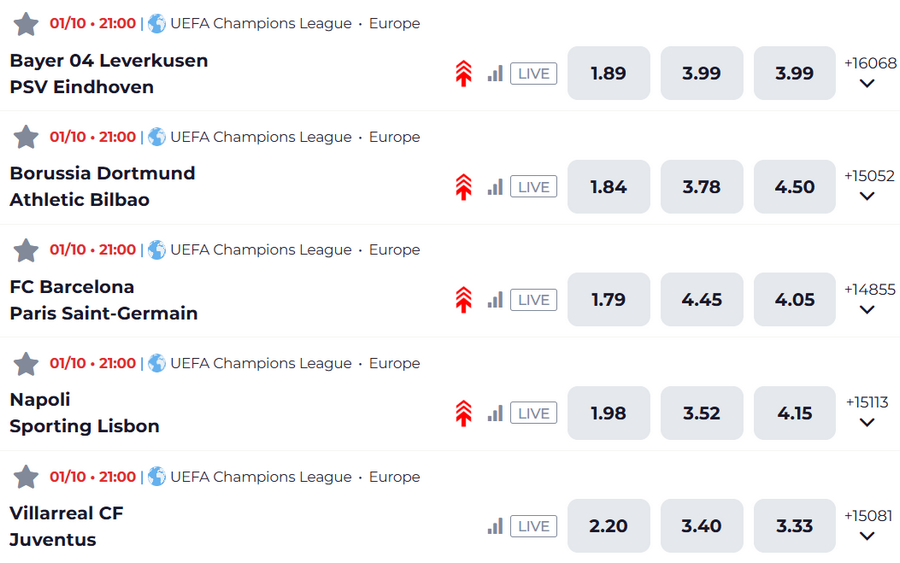
Task: Favorite the Bayer 04 Leverkusen match star
Action: tap(26, 24)
